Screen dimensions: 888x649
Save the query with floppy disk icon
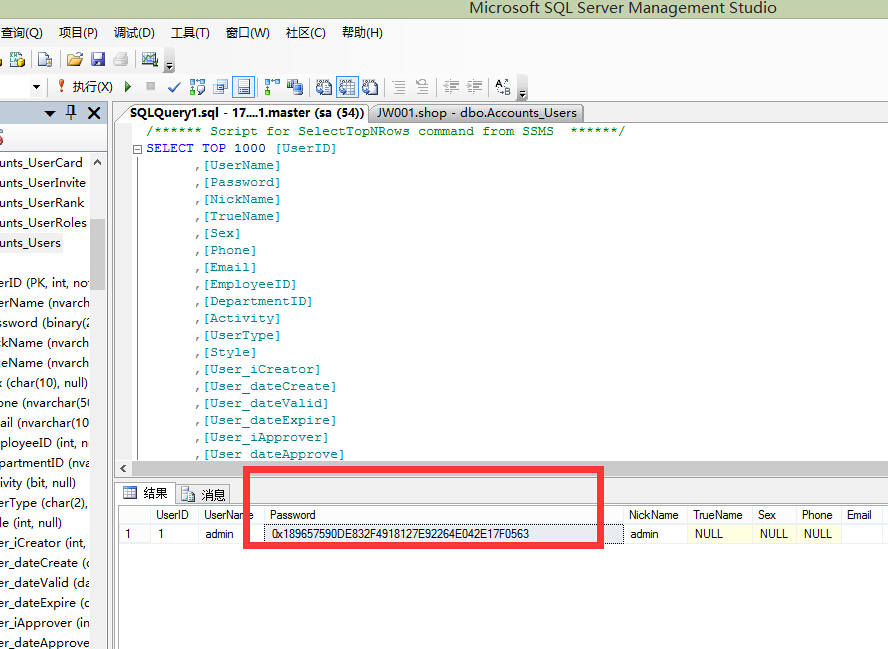click(98, 59)
